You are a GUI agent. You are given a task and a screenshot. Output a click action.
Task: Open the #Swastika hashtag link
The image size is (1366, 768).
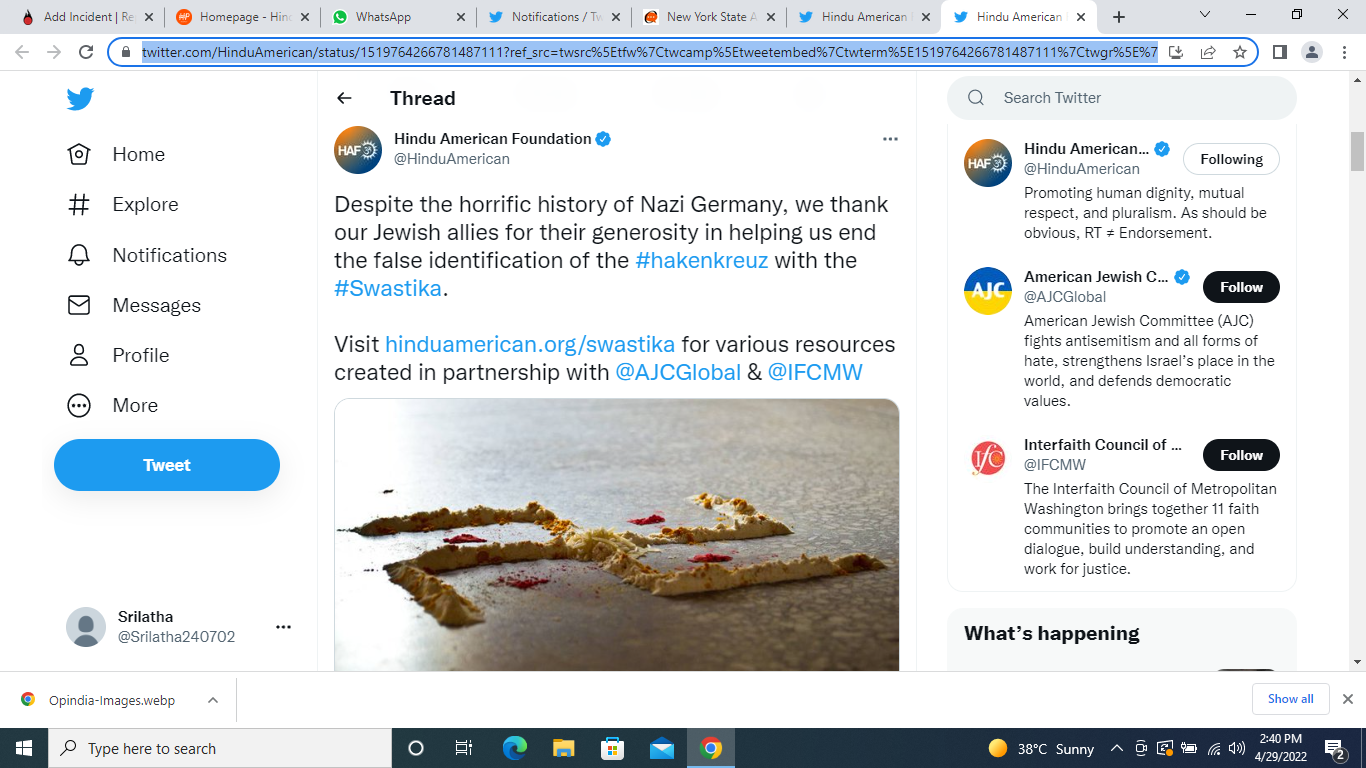click(388, 288)
